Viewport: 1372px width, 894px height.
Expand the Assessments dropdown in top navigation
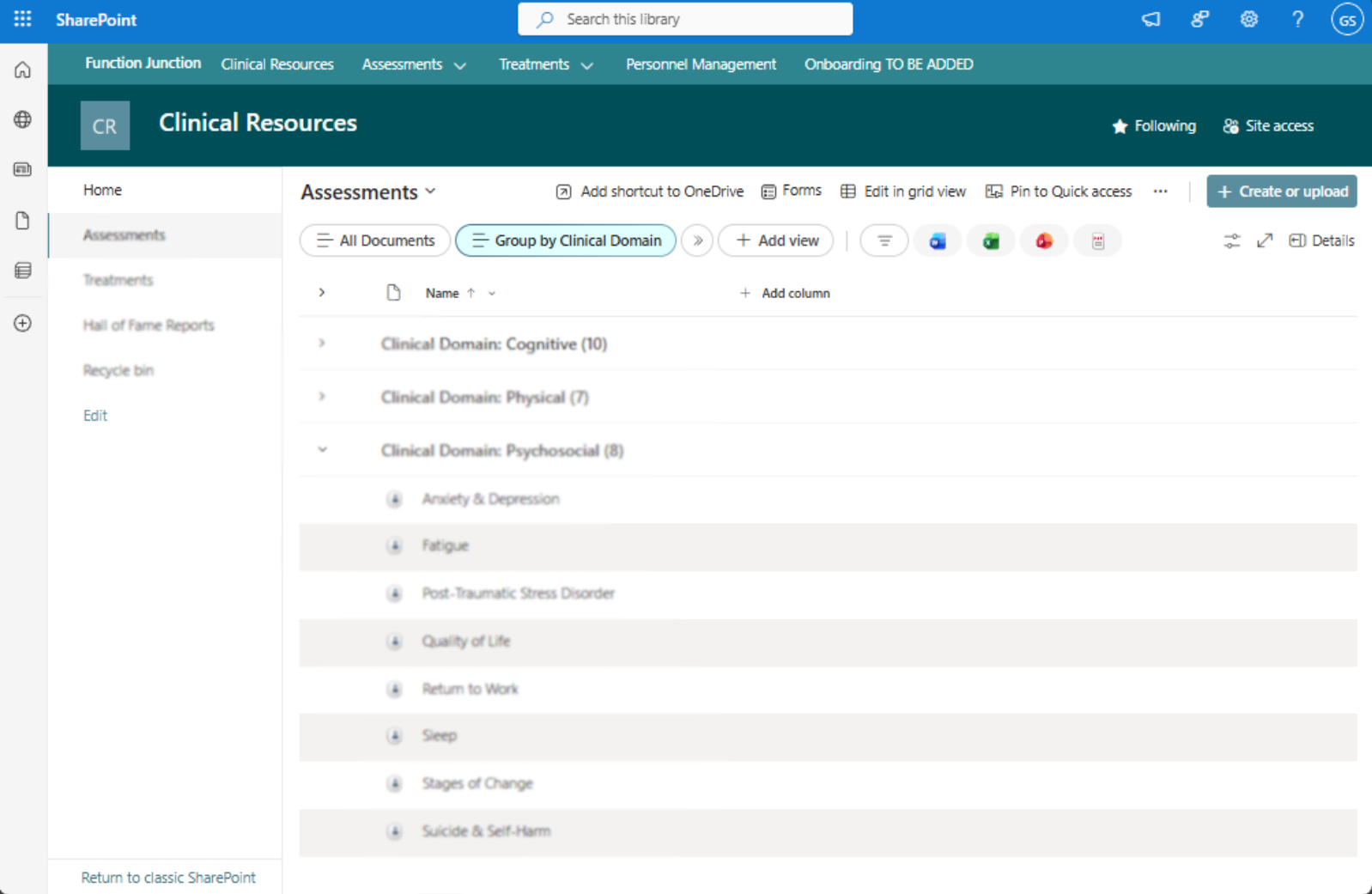click(x=460, y=65)
